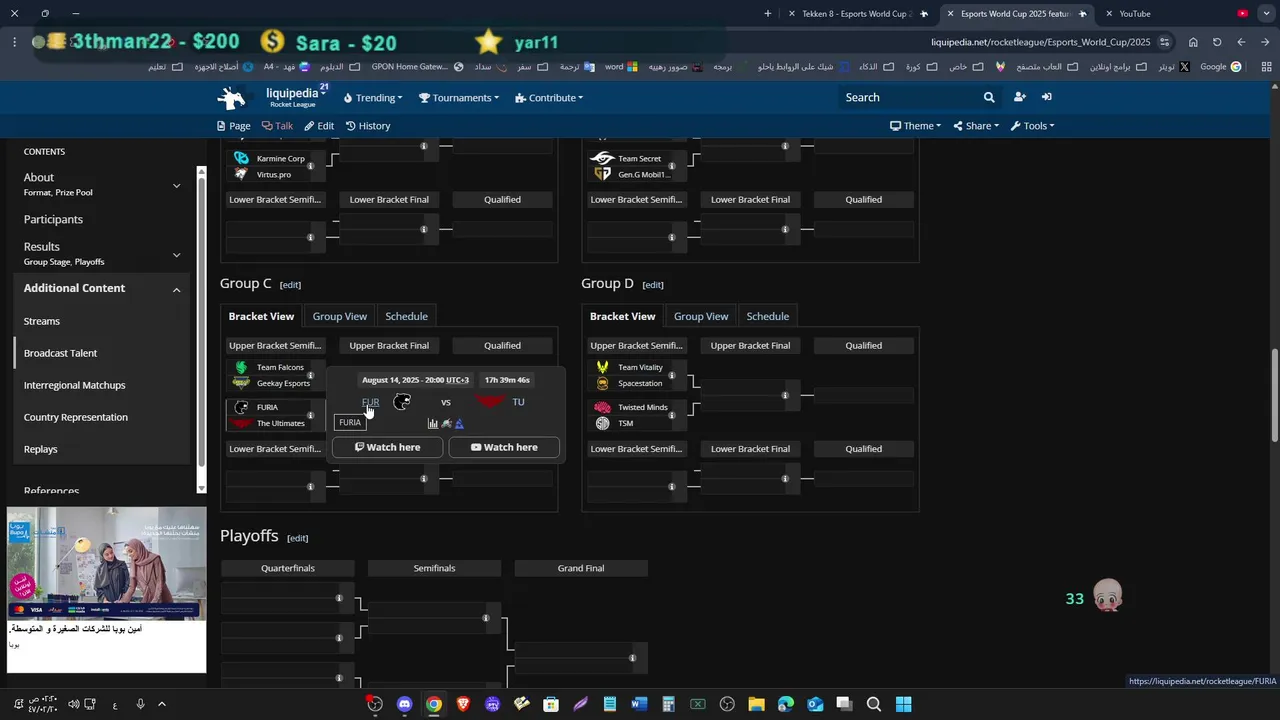Screen dimensions: 1280x720
Task: Click info icon for Twisted Minds match
Action: coord(671,415)
